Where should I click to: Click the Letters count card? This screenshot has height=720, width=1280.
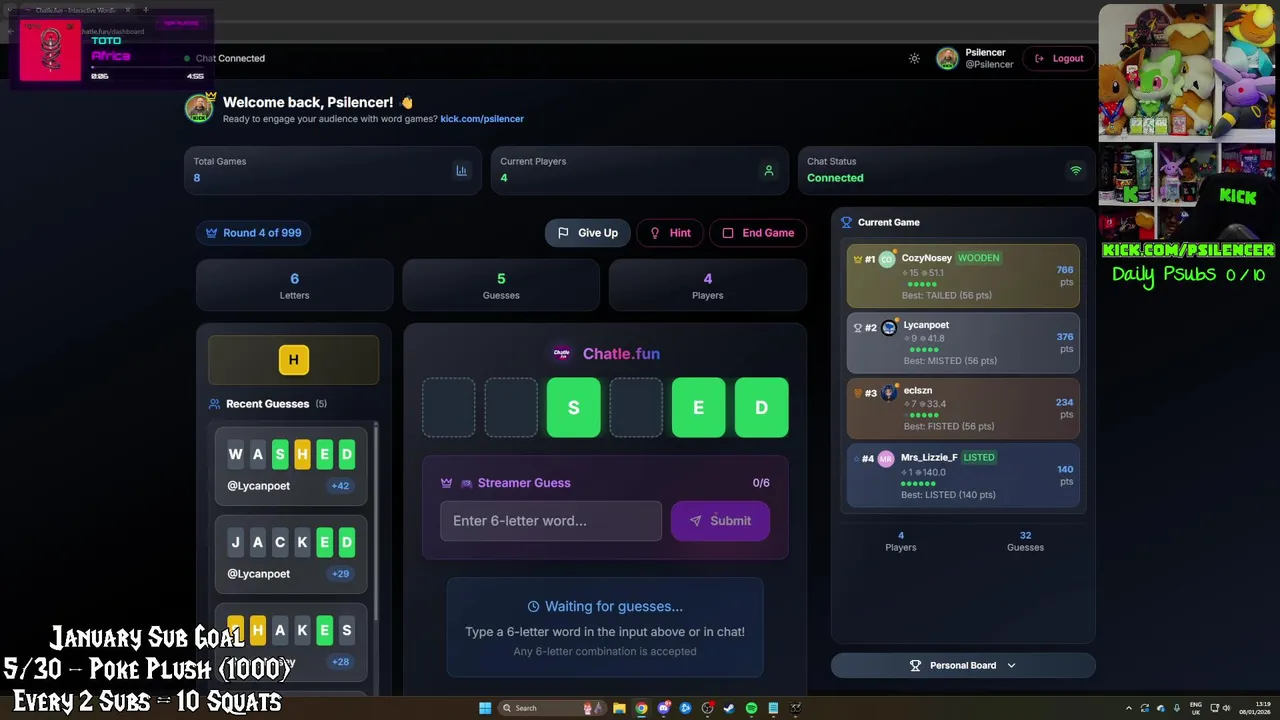294,285
